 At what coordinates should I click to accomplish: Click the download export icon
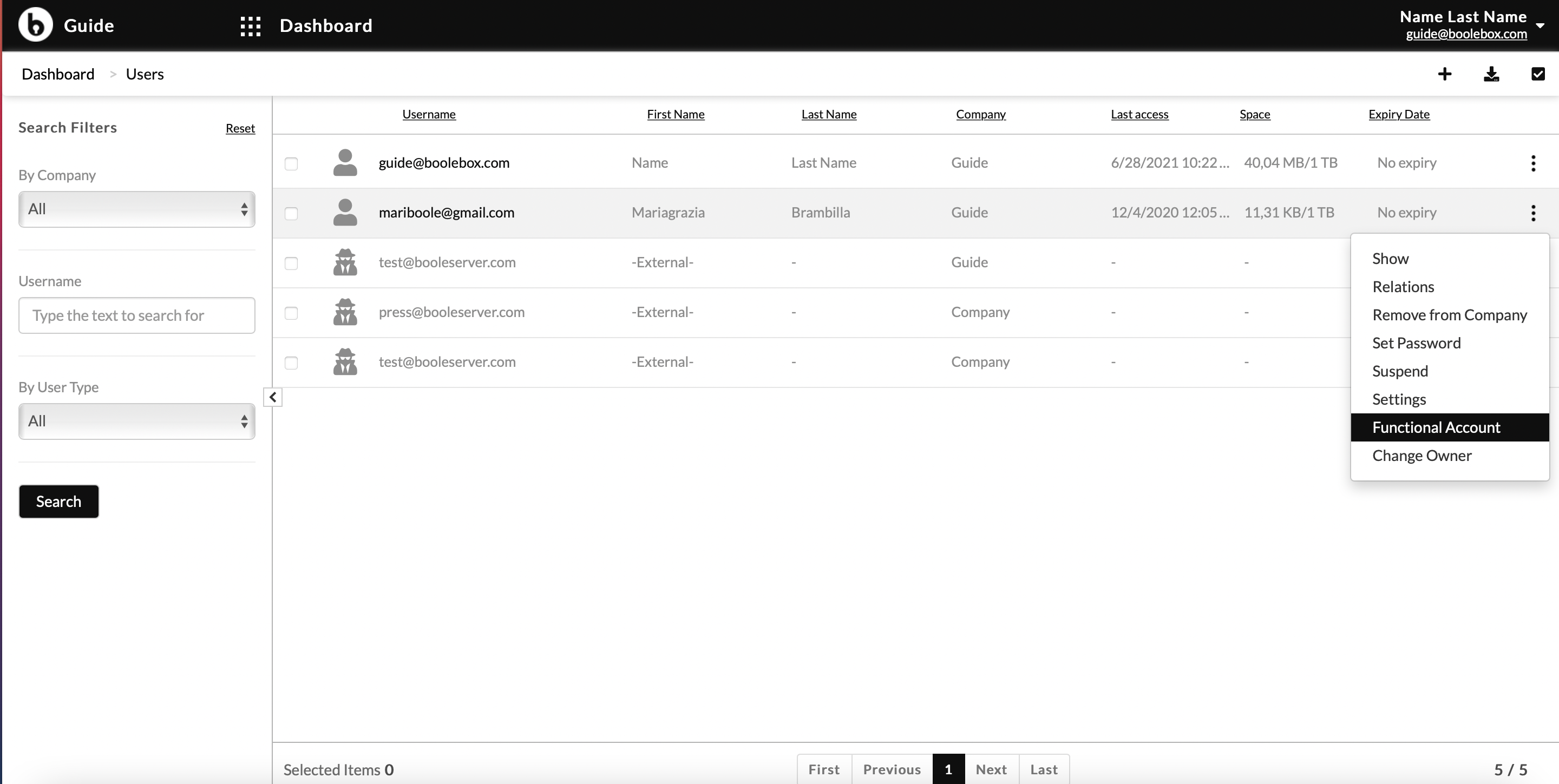coord(1491,74)
